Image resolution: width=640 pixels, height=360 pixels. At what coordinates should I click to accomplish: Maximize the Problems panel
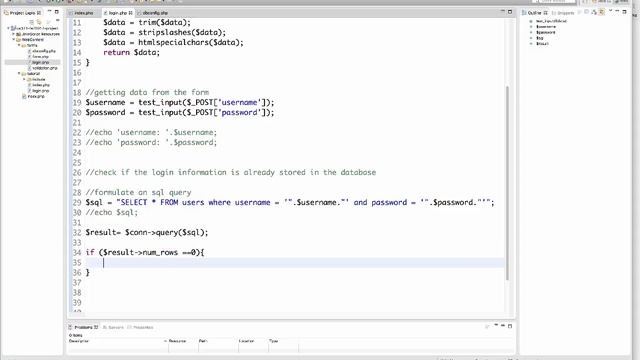point(510,326)
